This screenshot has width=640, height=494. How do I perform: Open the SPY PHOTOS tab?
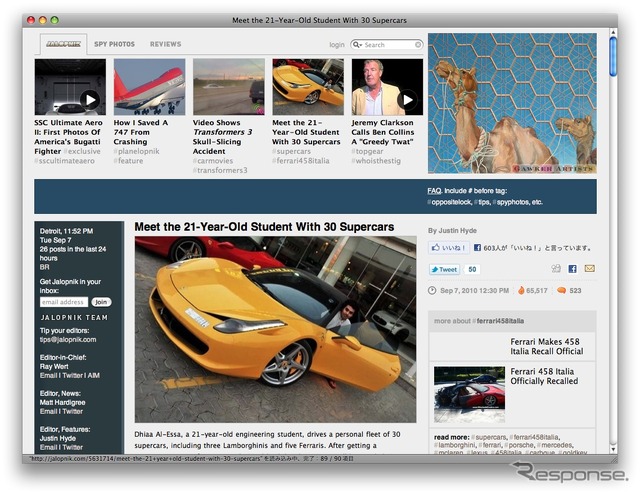[114, 44]
